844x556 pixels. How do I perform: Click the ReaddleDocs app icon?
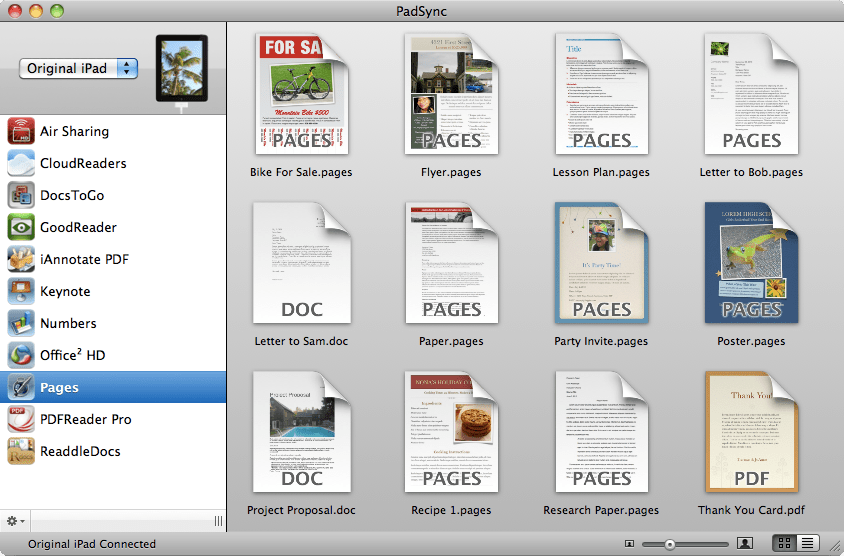pyautogui.click(x=21, y=451)
